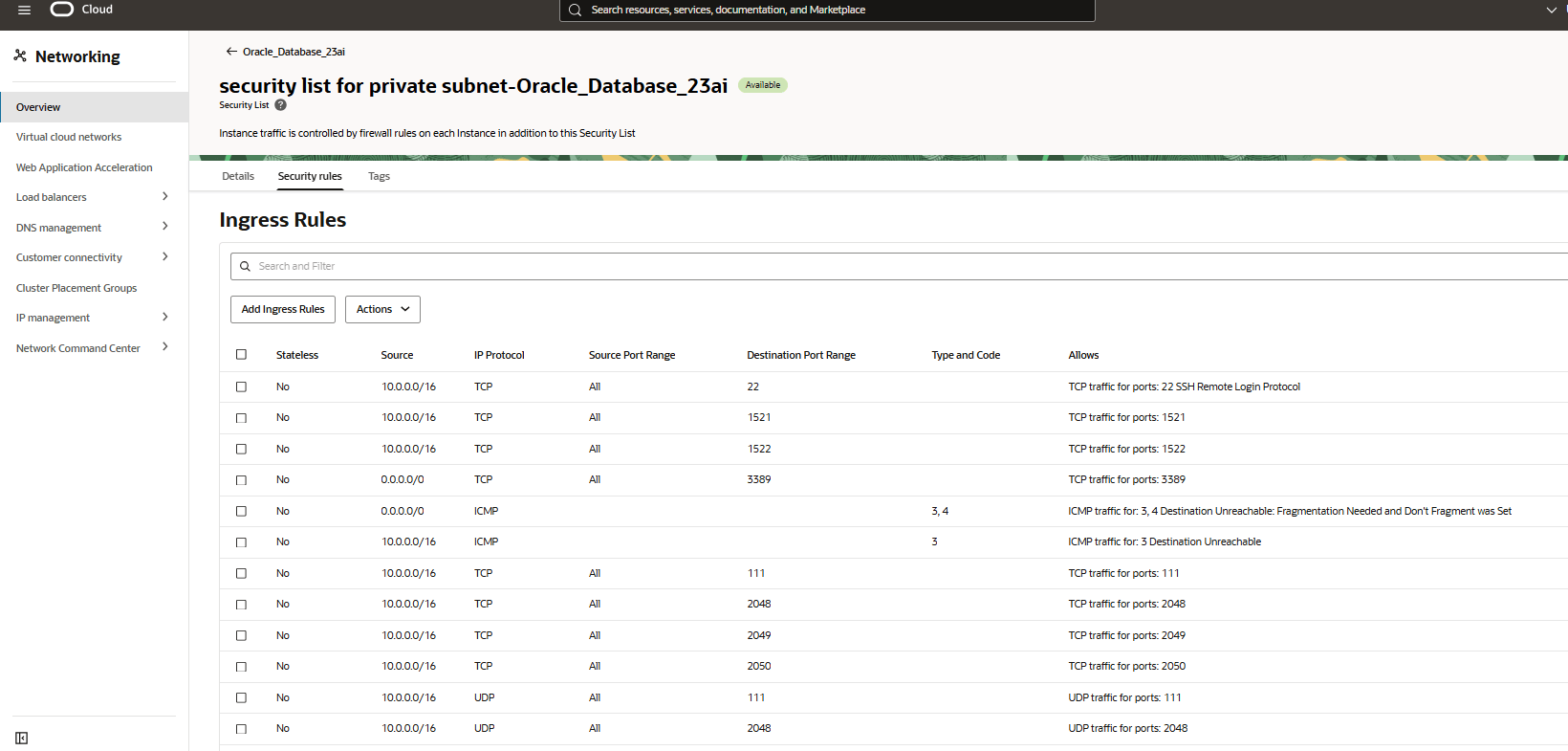The height and width of the screenshot is (751, 1568).
Task: Open Virtual cloud networks
Action: 69,137
